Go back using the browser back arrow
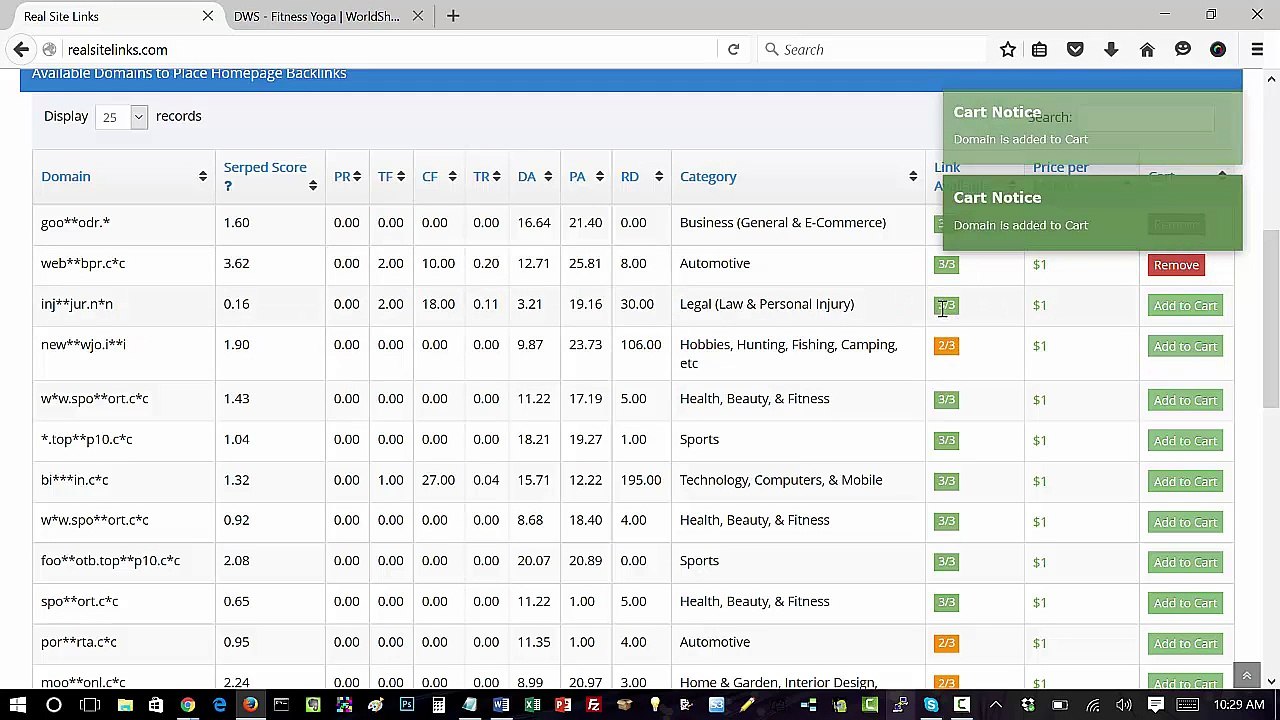 click(x=21, y=49)
